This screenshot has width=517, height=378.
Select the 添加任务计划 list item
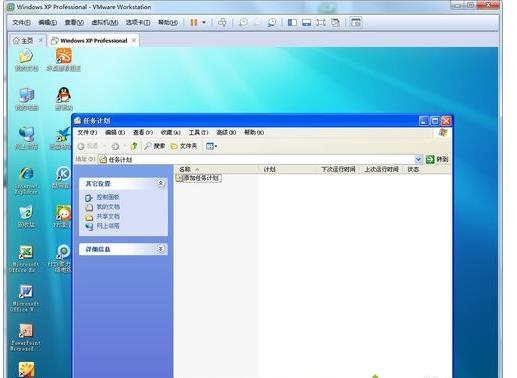tap(198, 178)
